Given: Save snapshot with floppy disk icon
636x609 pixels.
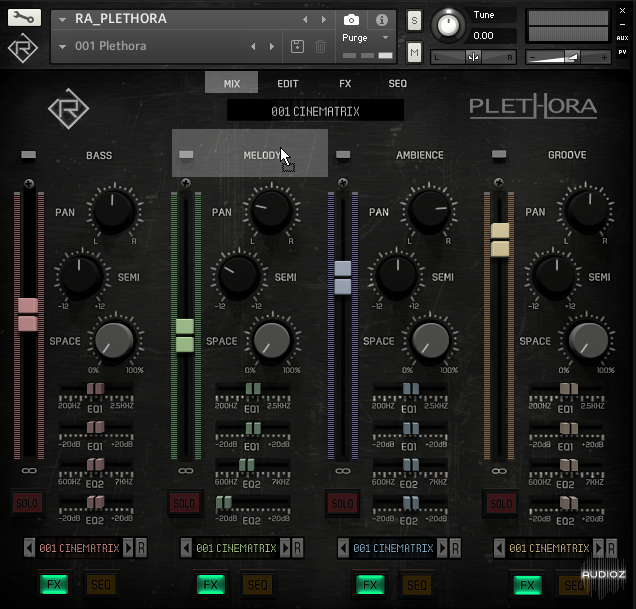Looking at the screenshot, I should pos(297,46).
